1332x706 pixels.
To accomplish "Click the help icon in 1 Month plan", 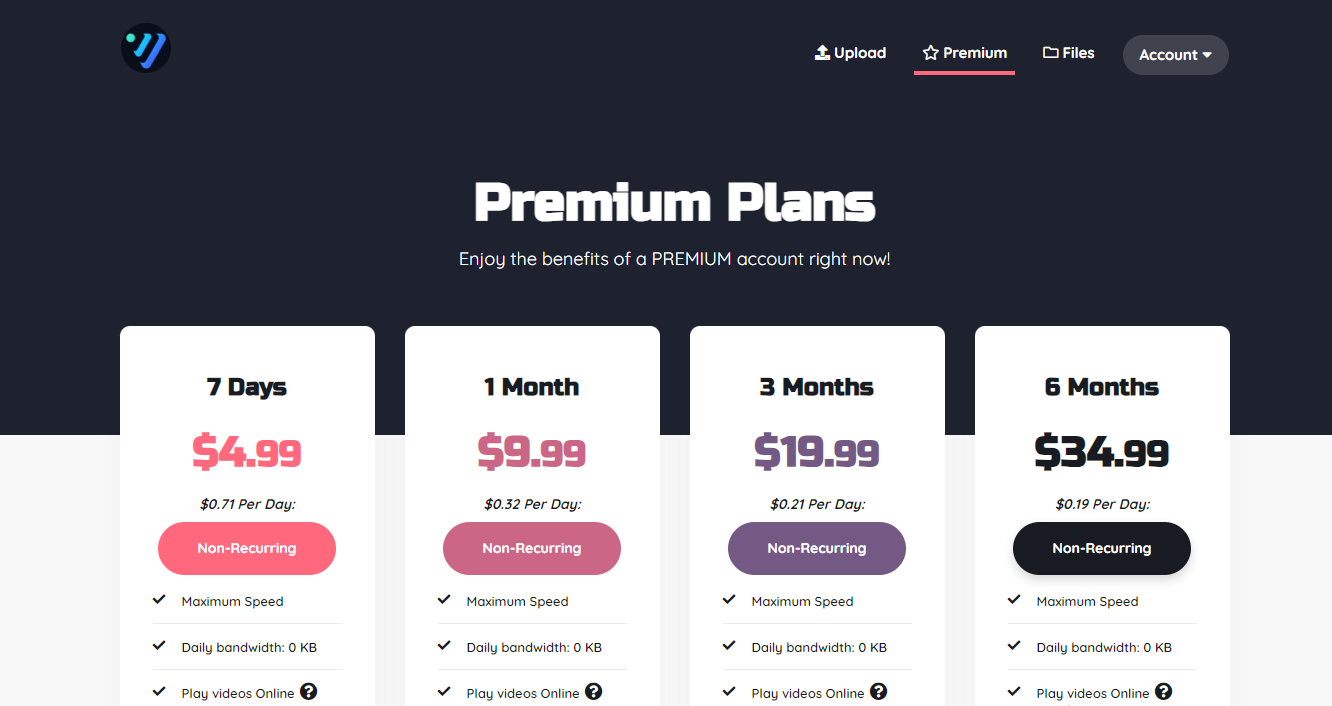I will pyautogui.click(x=594, y=691).
